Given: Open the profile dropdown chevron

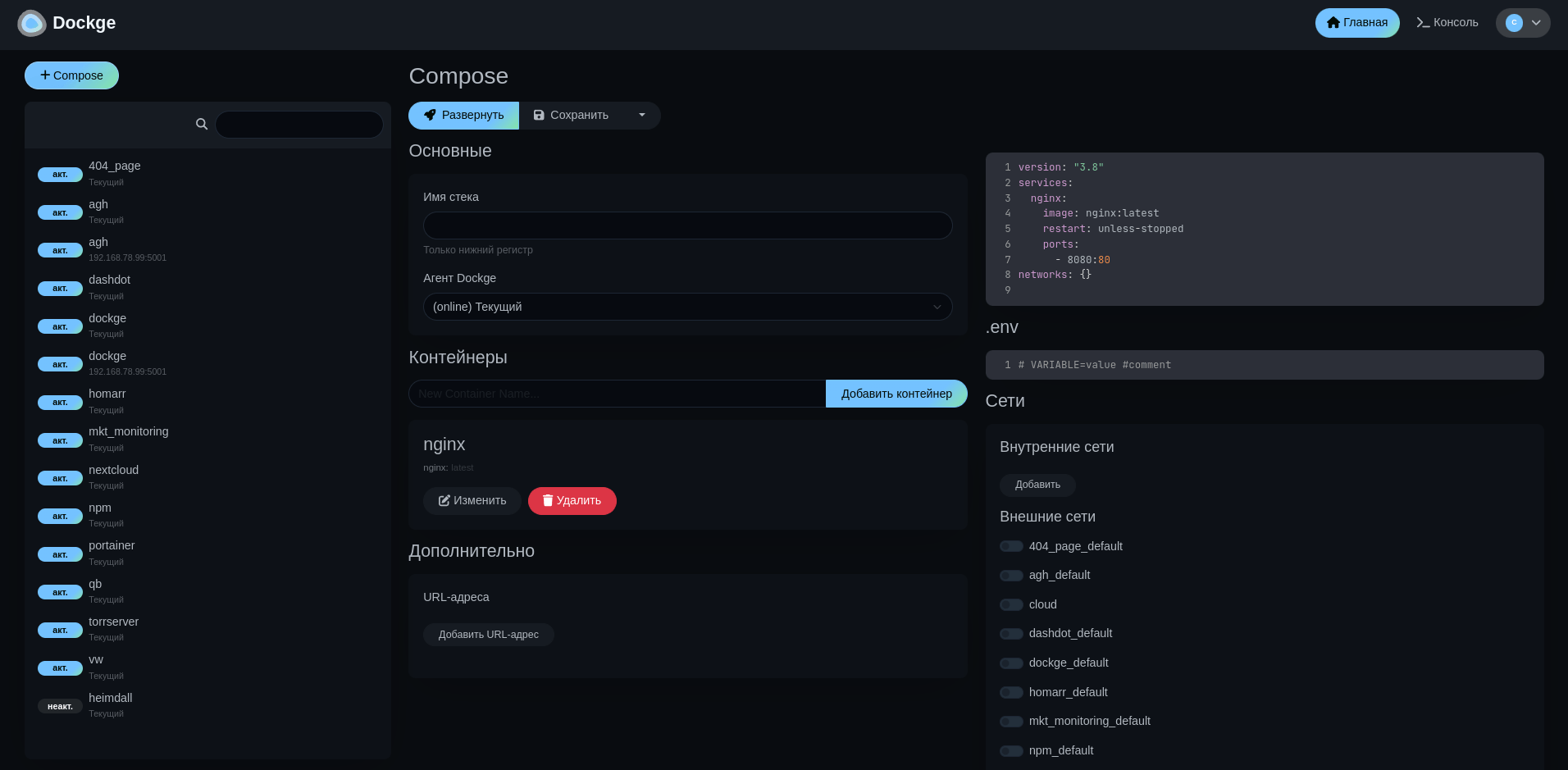Looking at the screenshot, I should pos(1536,23).
